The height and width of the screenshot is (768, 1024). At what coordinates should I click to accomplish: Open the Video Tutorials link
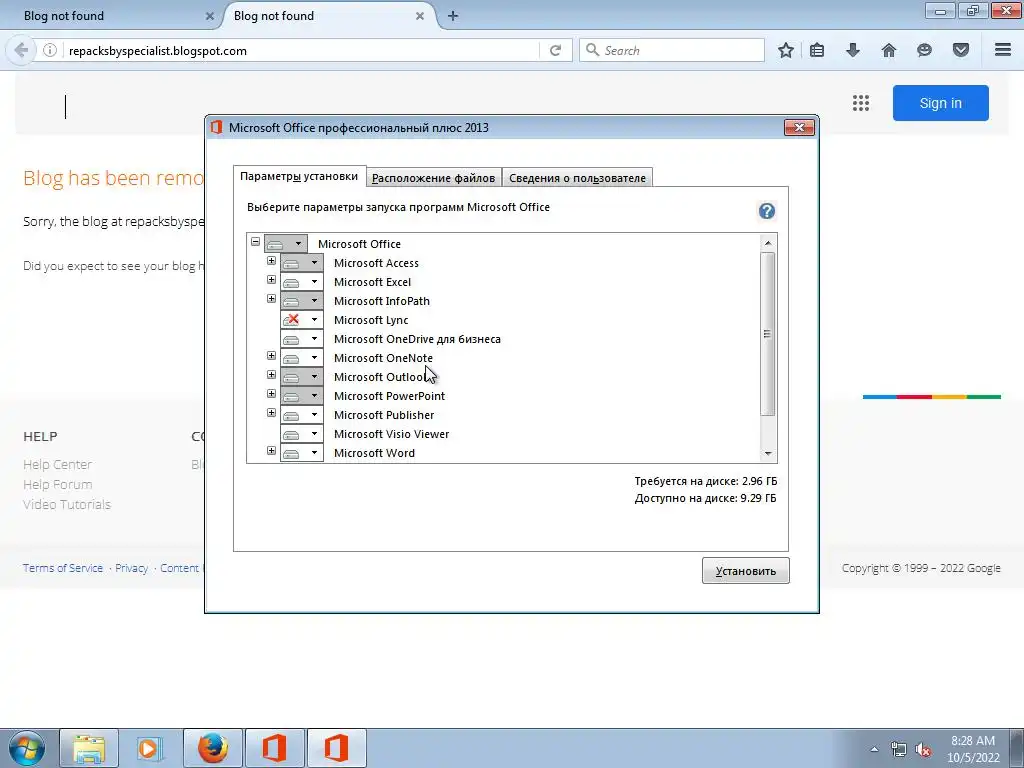(x=67, y=504)
